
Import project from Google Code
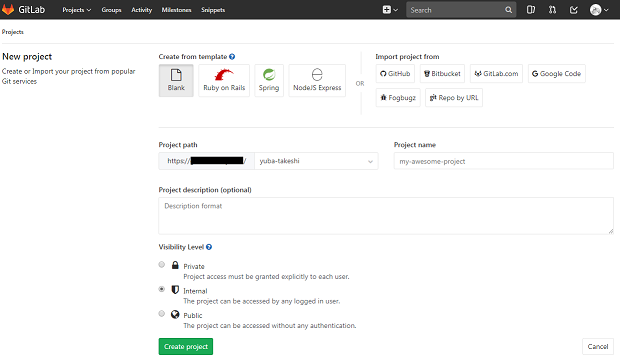(x=556, y=74)
